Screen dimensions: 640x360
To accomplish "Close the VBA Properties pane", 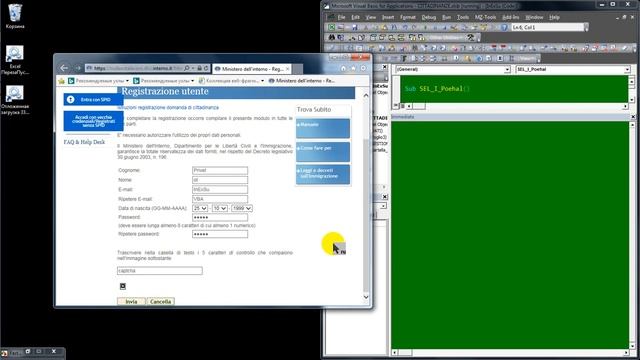I will (384, 196).
